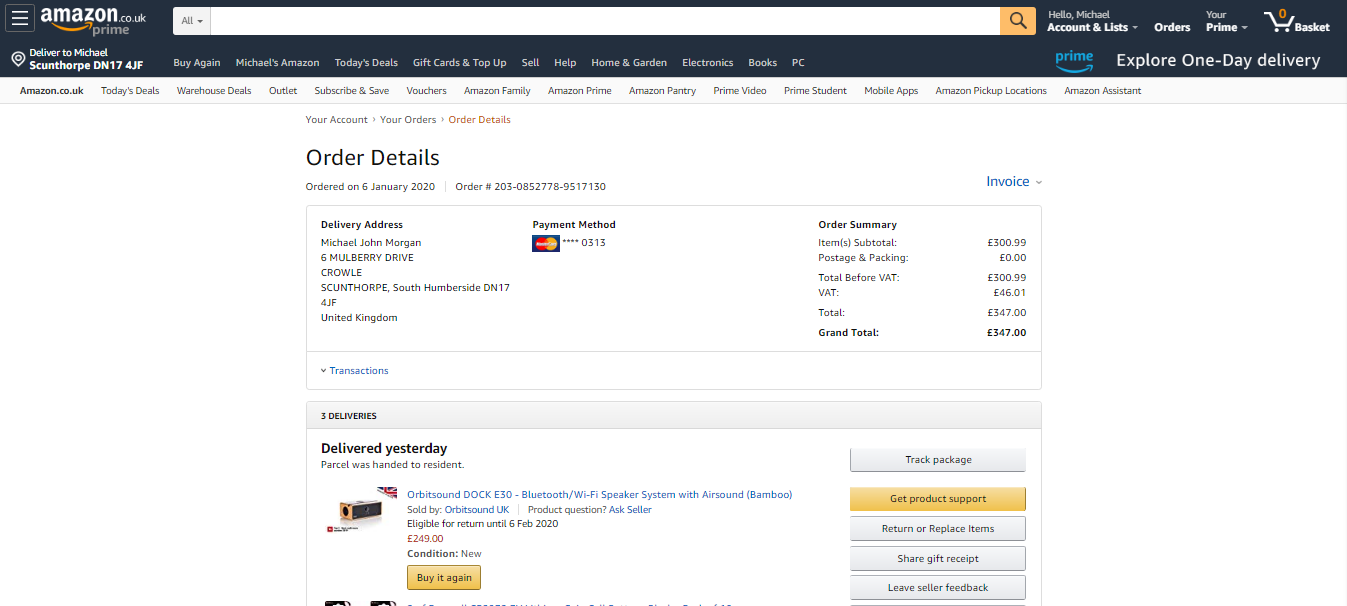Image resolution: width=1347 pixels, height=606 pixels.
Task: Open the Orbitsound speaker product thumbnail
Action: [361, 511]
